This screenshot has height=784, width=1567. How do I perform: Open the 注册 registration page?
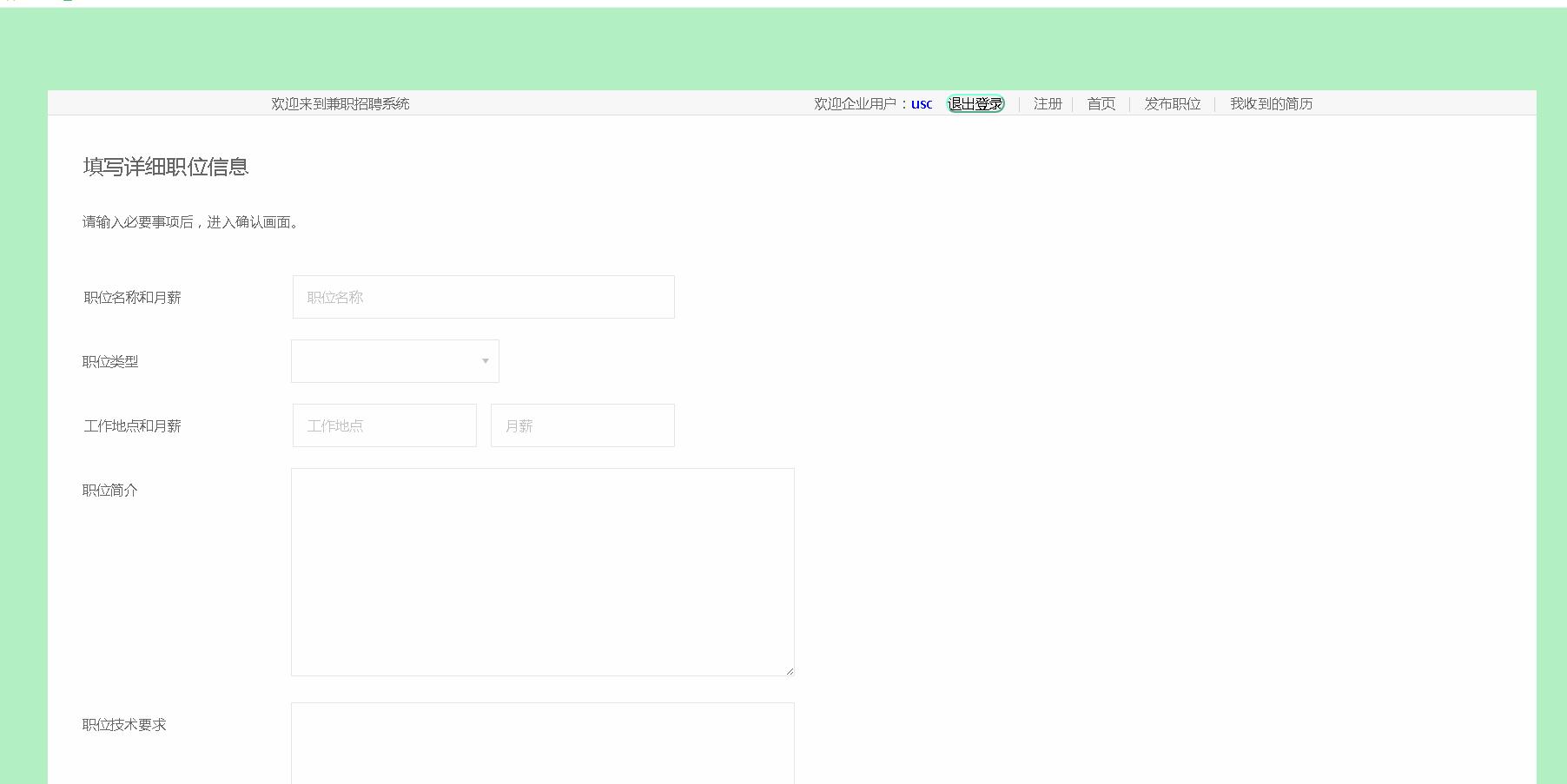coord(1046,103)
